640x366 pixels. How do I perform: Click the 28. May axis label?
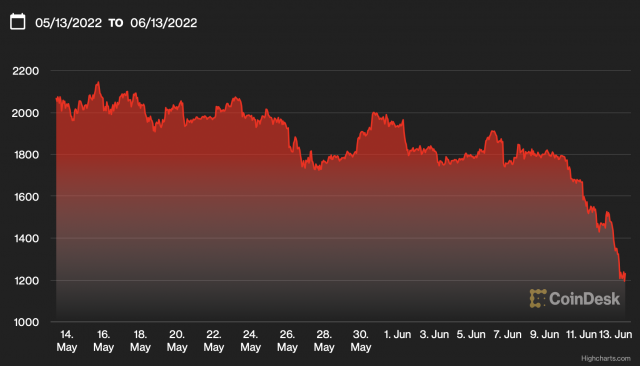324,341
